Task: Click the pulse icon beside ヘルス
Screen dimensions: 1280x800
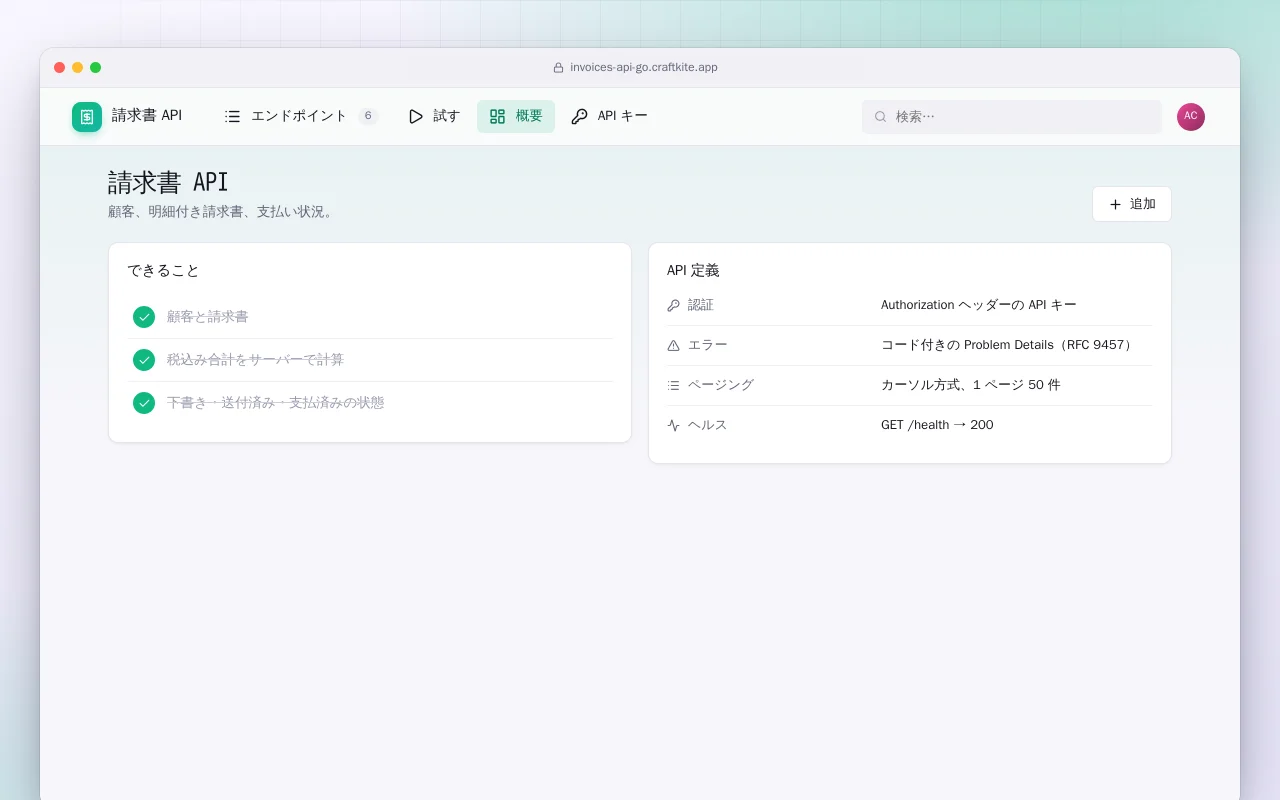Action: pos(673,425)
